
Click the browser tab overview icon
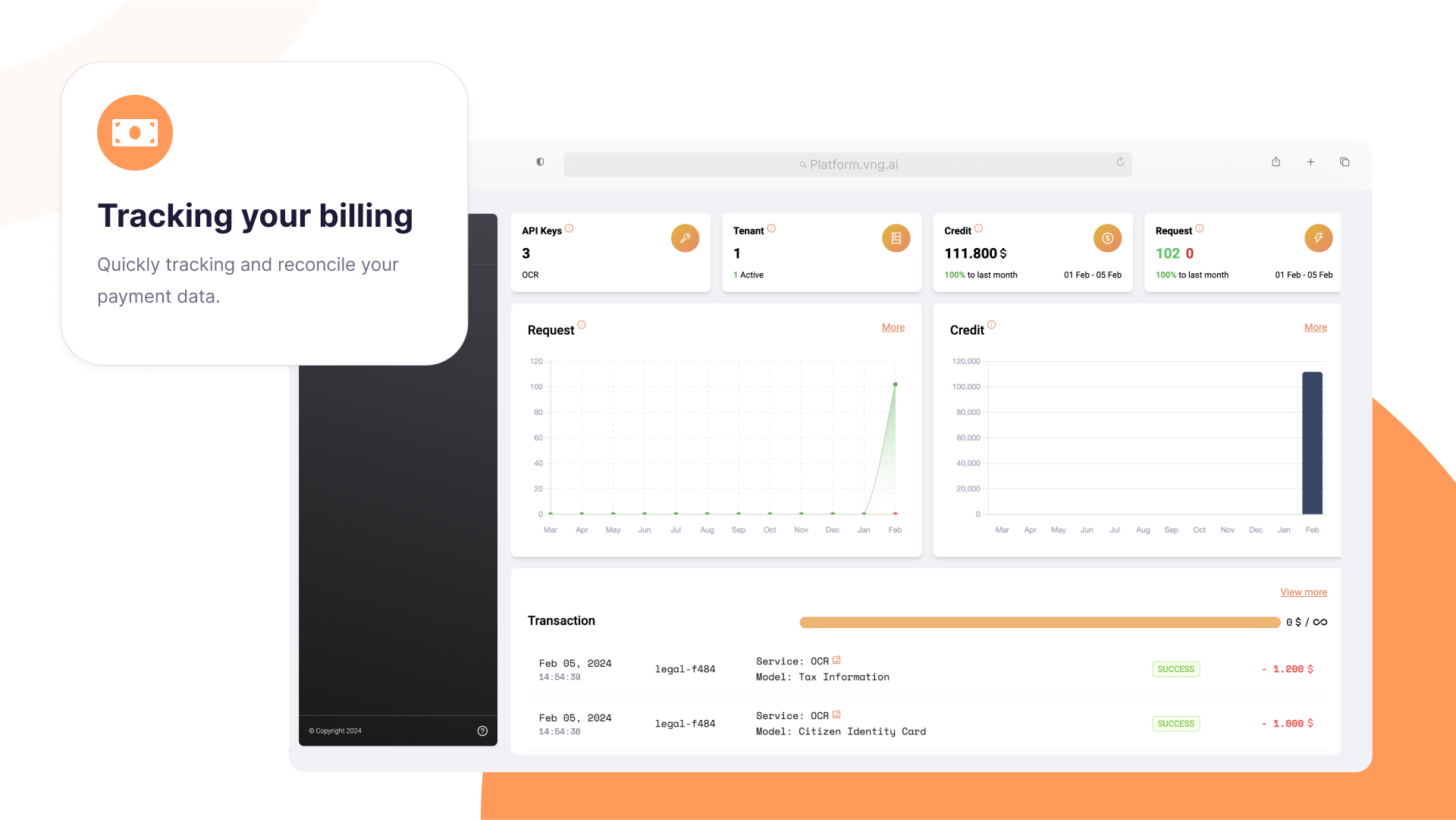[1345, 162]
